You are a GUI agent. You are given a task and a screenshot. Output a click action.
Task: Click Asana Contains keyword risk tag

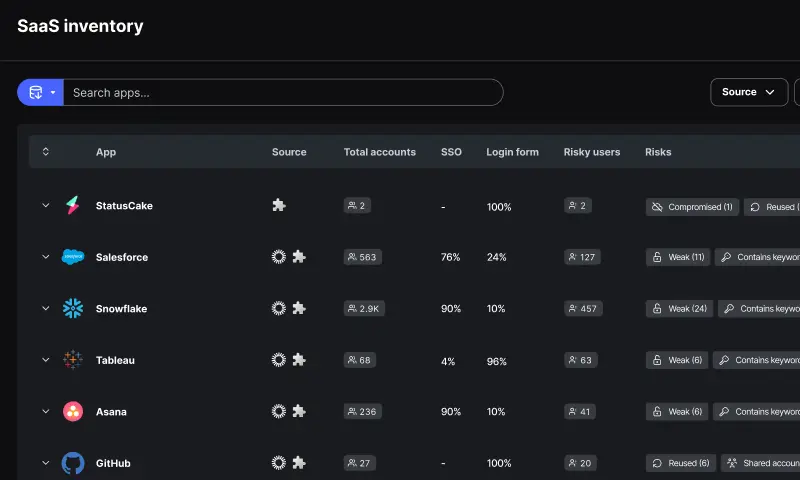(x=757, y=412)
